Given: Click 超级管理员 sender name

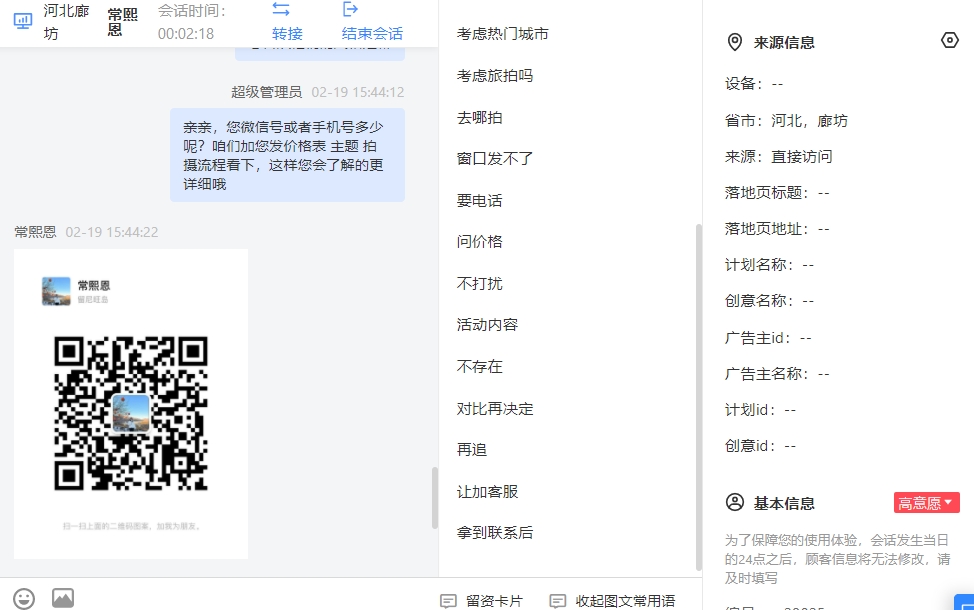Looking at the screenshot, I should [x=266, y=93].
